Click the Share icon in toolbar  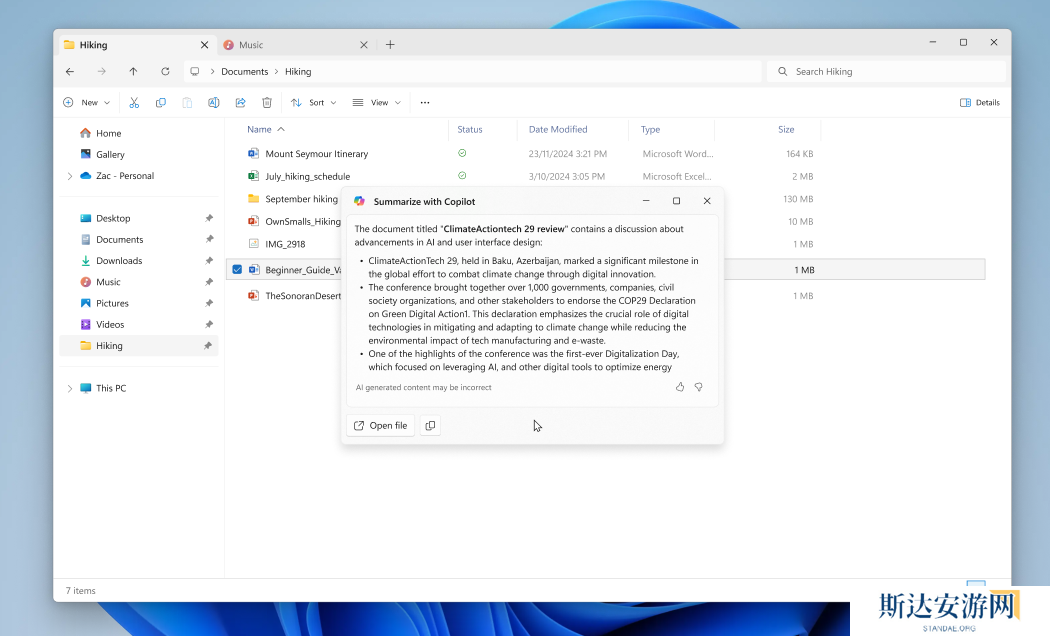(240, 102)
